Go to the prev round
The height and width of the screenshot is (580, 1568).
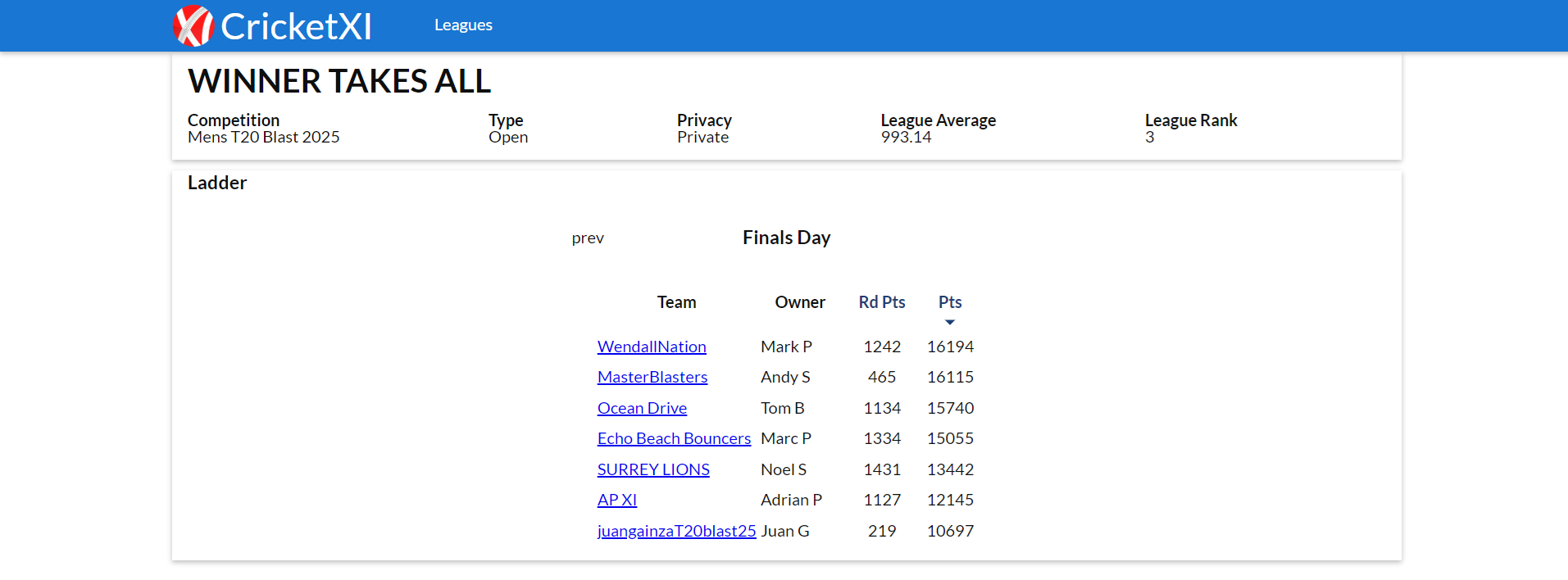click(x=588, y=238)
